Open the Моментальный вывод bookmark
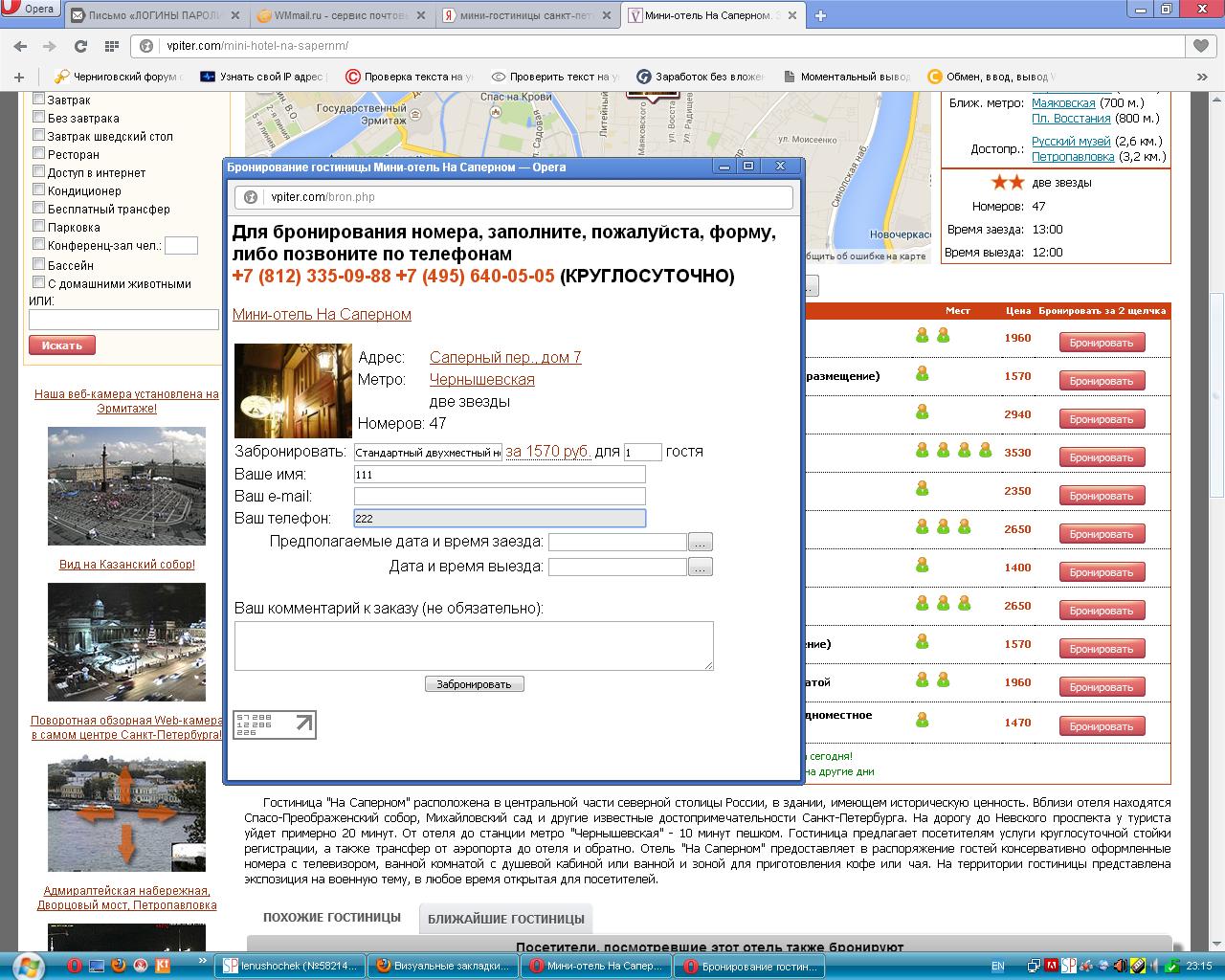This screenshot has width=1225, height=980. tap(846, 77)
